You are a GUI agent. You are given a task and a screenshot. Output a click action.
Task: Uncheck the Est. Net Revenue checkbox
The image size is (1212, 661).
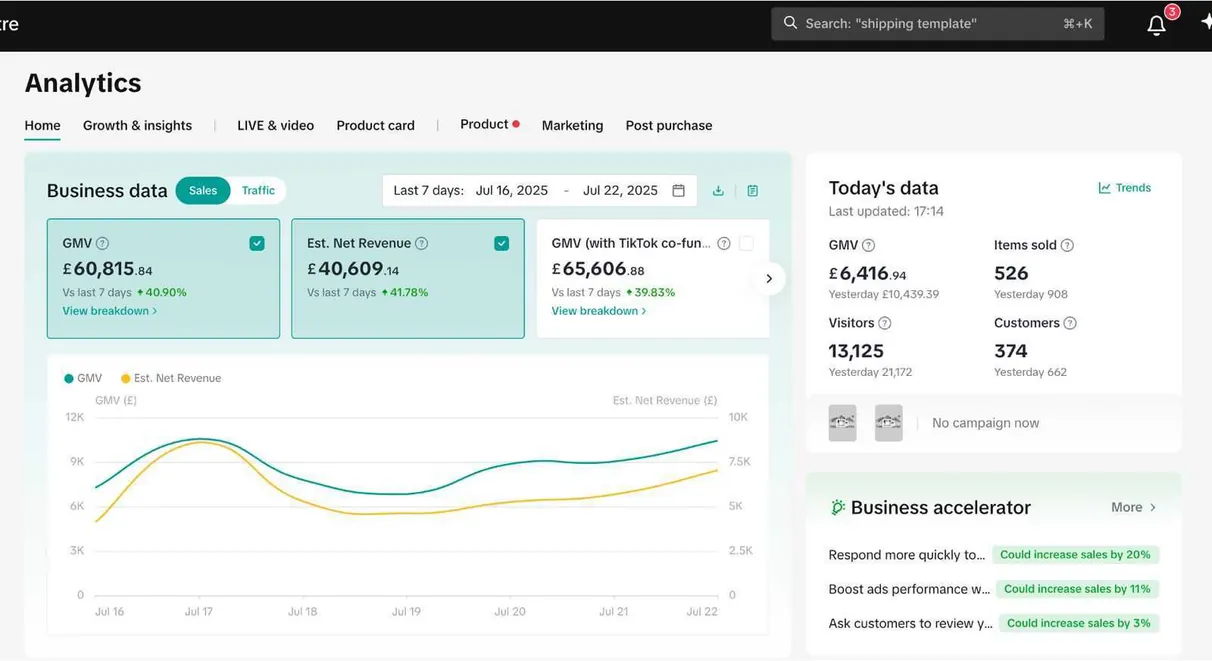(x=501, y=243)
